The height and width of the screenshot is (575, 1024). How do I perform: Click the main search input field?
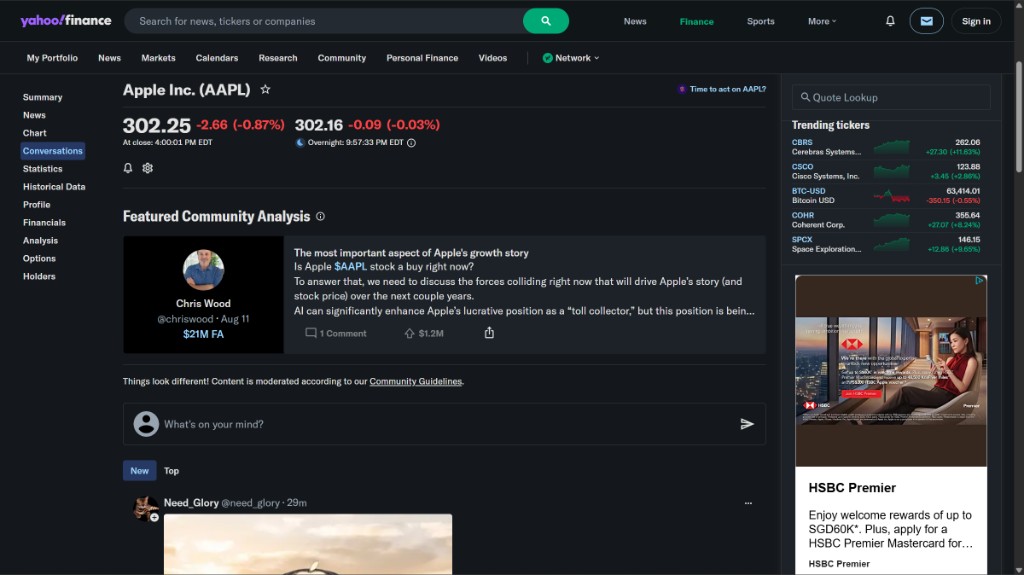tap(324, 21)
